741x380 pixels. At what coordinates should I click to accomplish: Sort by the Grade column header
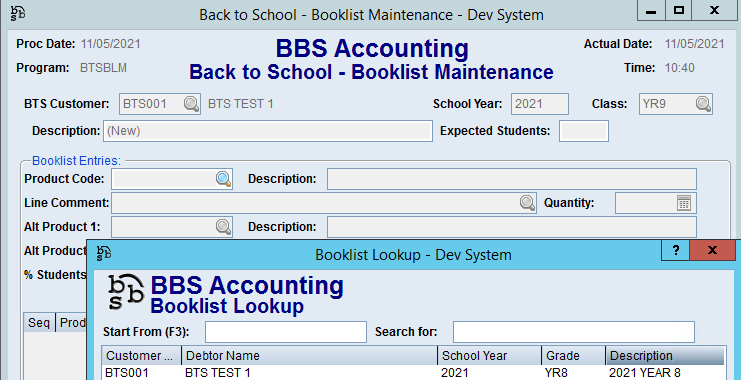[574, 355]
